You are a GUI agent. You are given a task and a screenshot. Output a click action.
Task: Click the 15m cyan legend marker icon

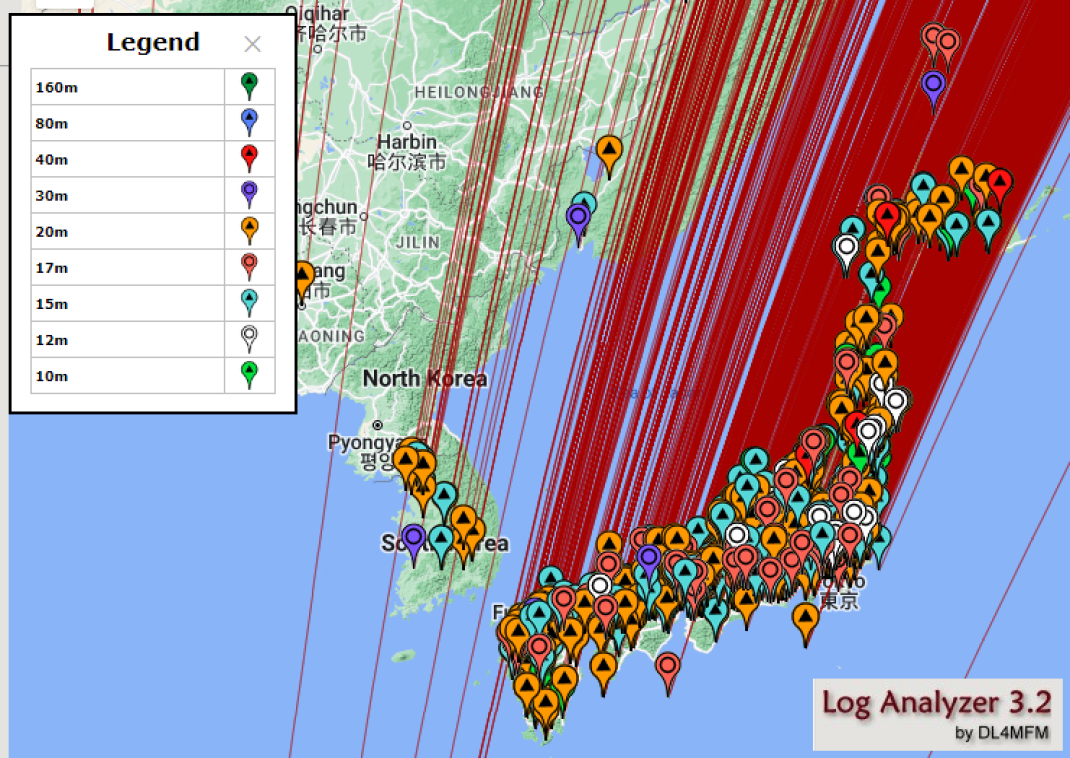click(x=249, y=302)
